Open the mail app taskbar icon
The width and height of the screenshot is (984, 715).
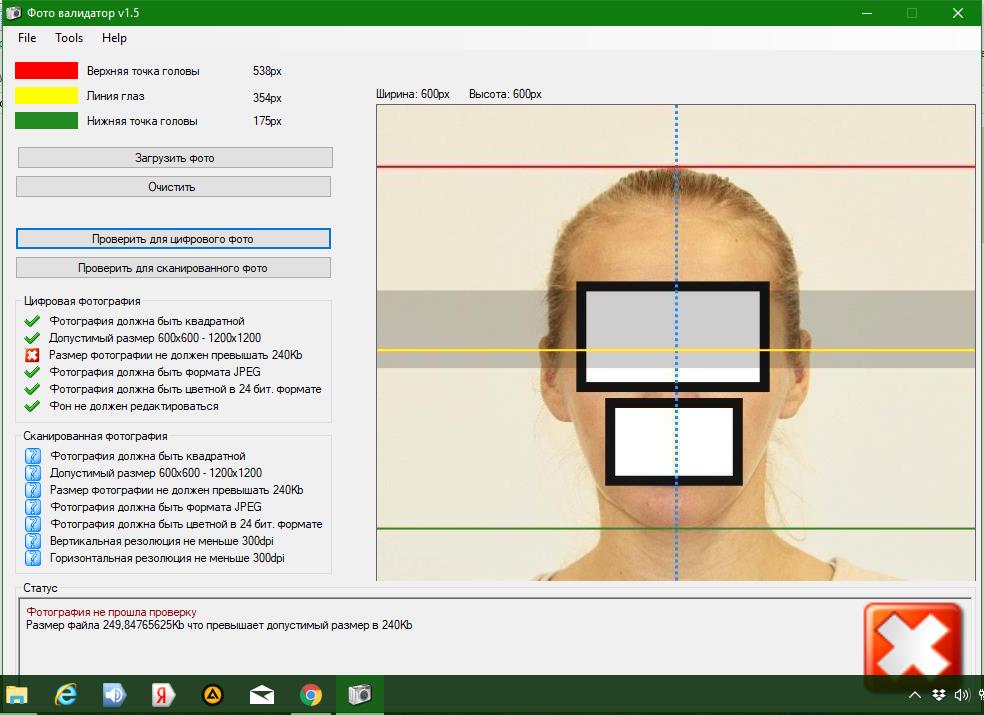(262, 695)
